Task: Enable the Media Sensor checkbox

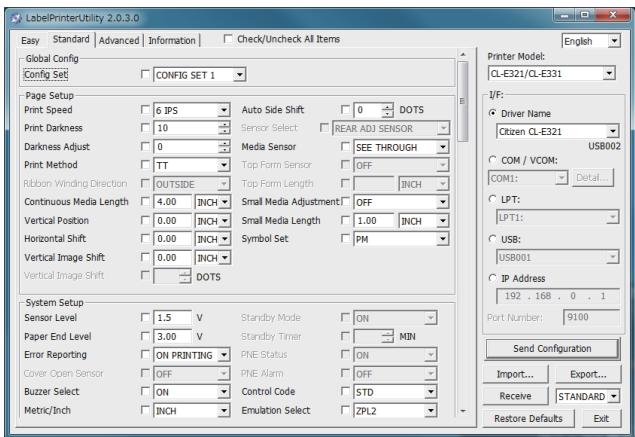Action: 345,147
